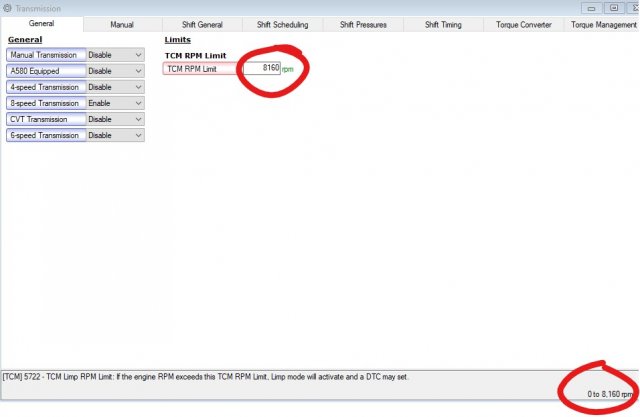Click the Transmission window gear icon
The width and height of the screenshot is (640, 417).
click(7, 8)
